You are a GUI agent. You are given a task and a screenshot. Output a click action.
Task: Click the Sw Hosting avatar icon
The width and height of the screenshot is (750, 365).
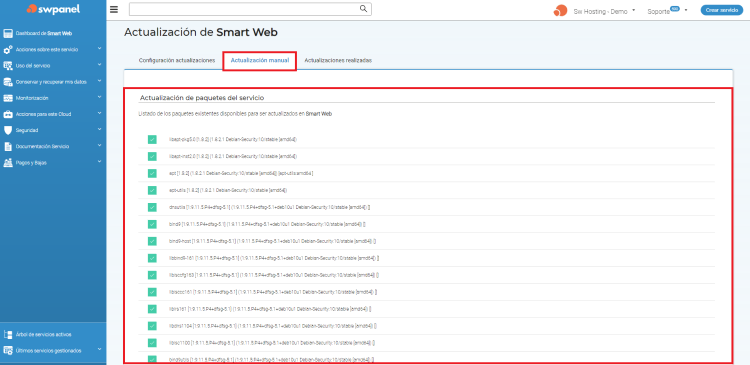pos(560,11)
